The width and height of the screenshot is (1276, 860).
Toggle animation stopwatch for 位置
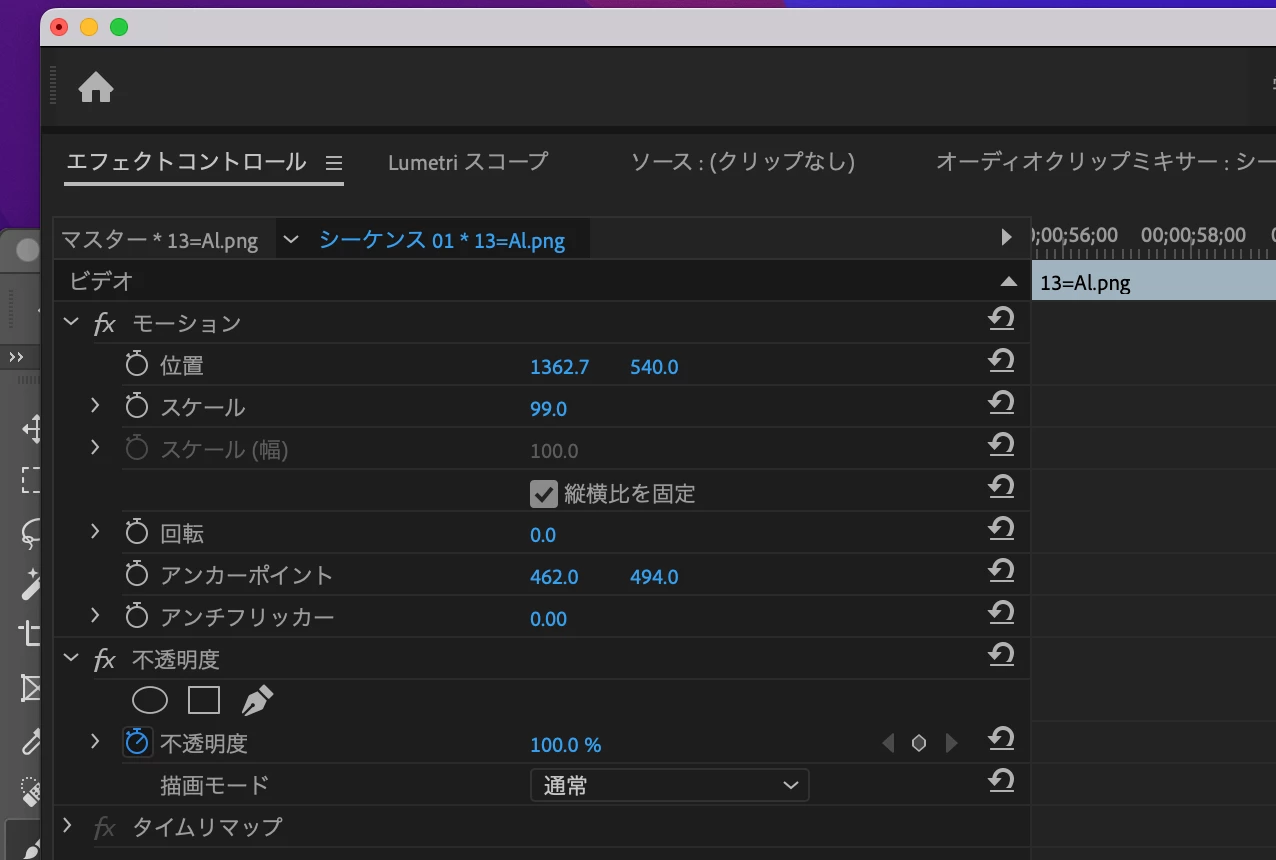click(136, 365)
